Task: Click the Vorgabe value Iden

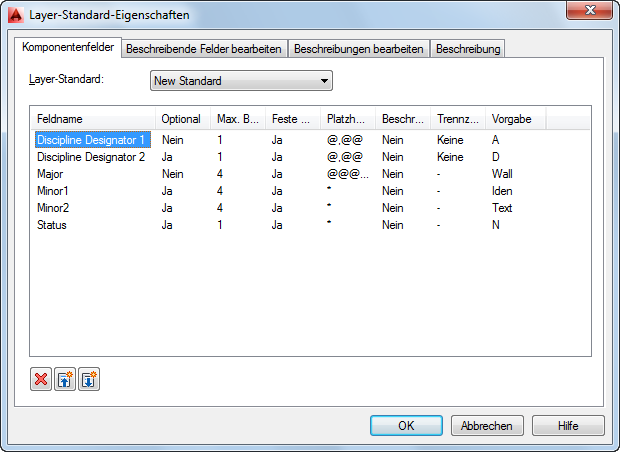Action: (x=502, y=191)
